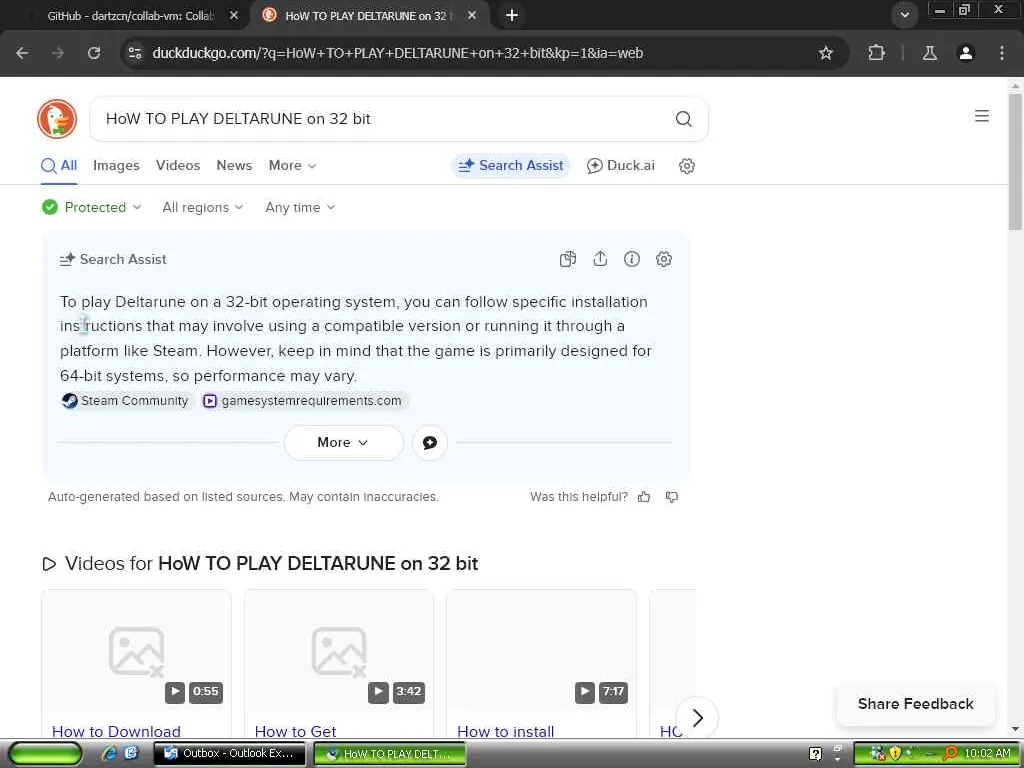Go back using the browser back arrow
This screenshot has height=768, width=1024.
click(x=22, y=53)
